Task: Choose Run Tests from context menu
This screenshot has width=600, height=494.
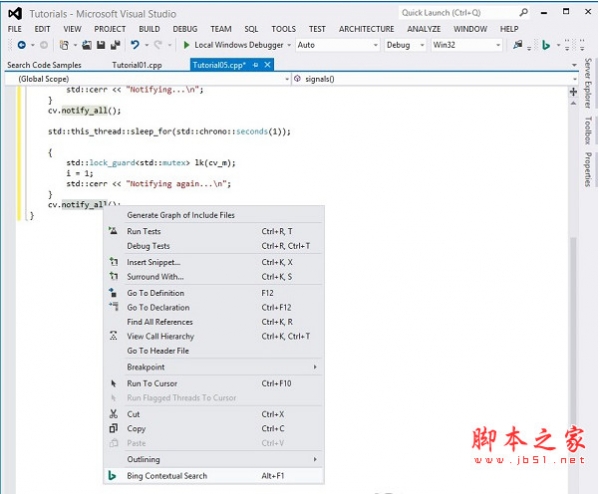Action: (x=214, y=231)
